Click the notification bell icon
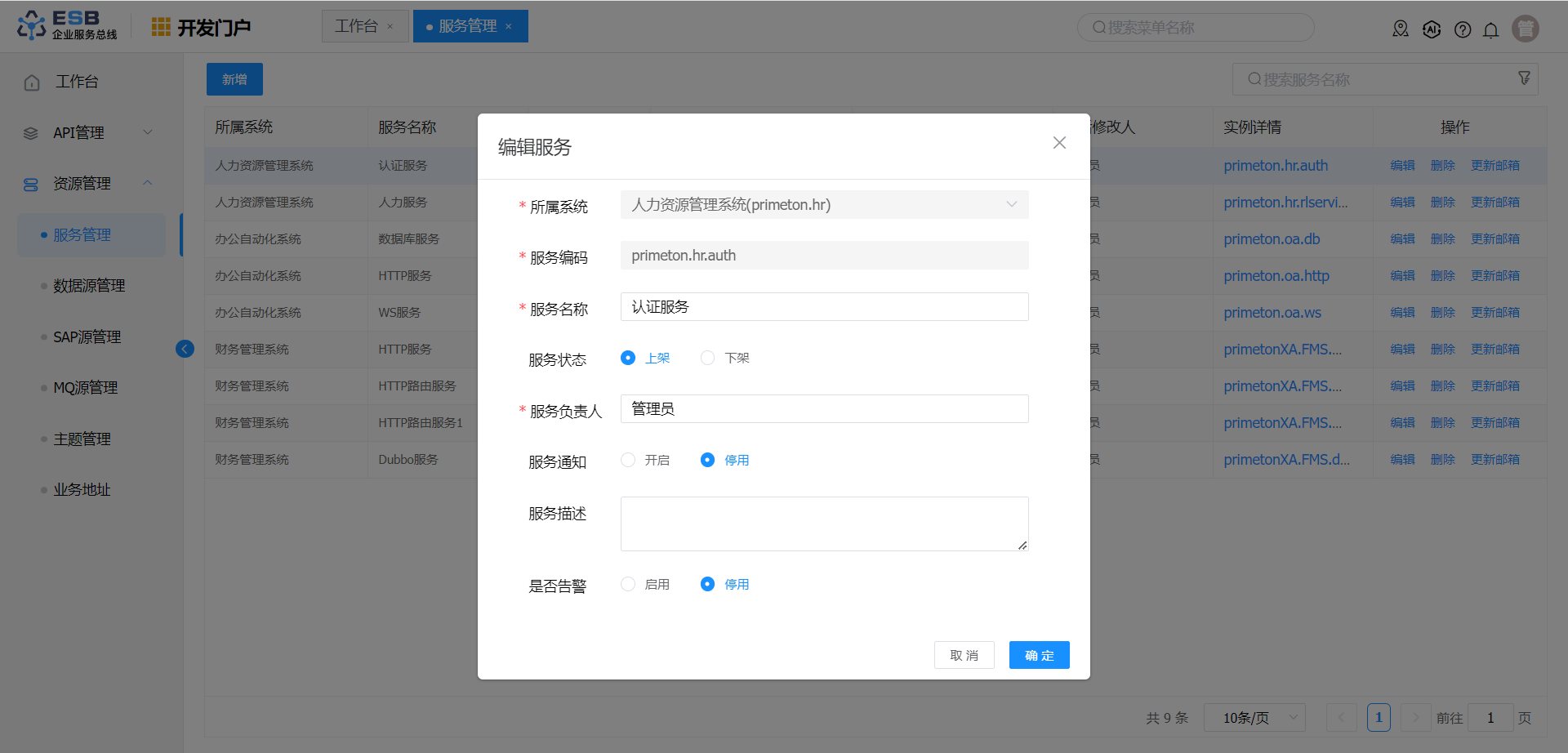Image resolution: width=1568 pixels, height=753 pixels. (1490, 30)
